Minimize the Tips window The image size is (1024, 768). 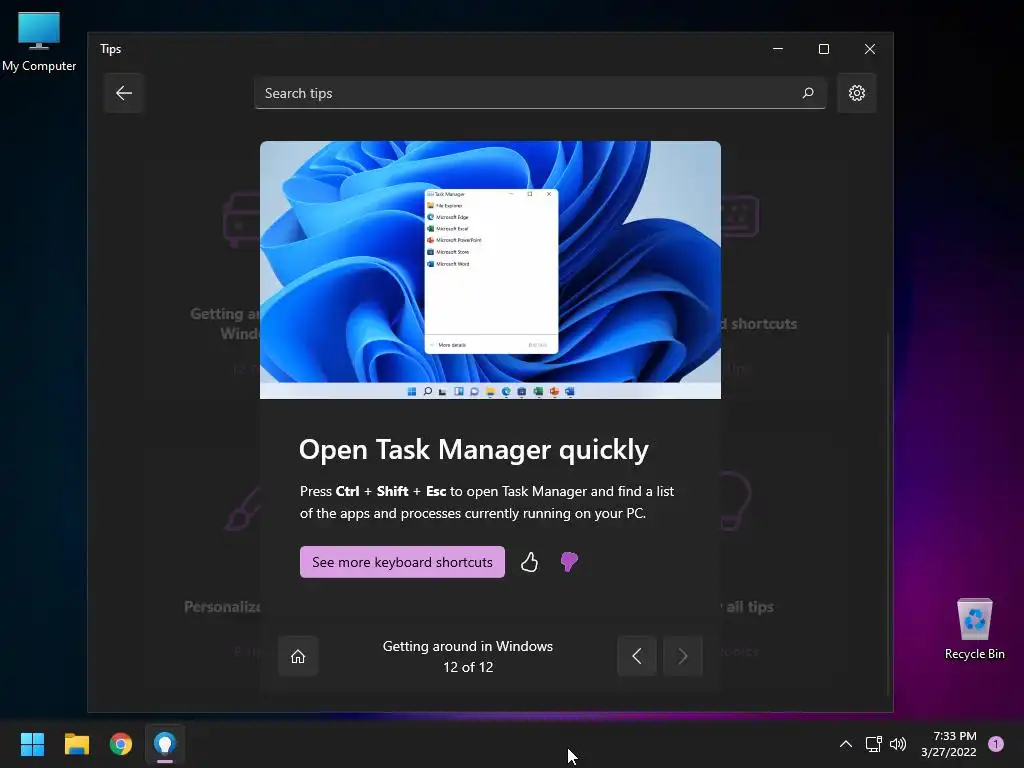pyautogui.click(x=778, y=49)
